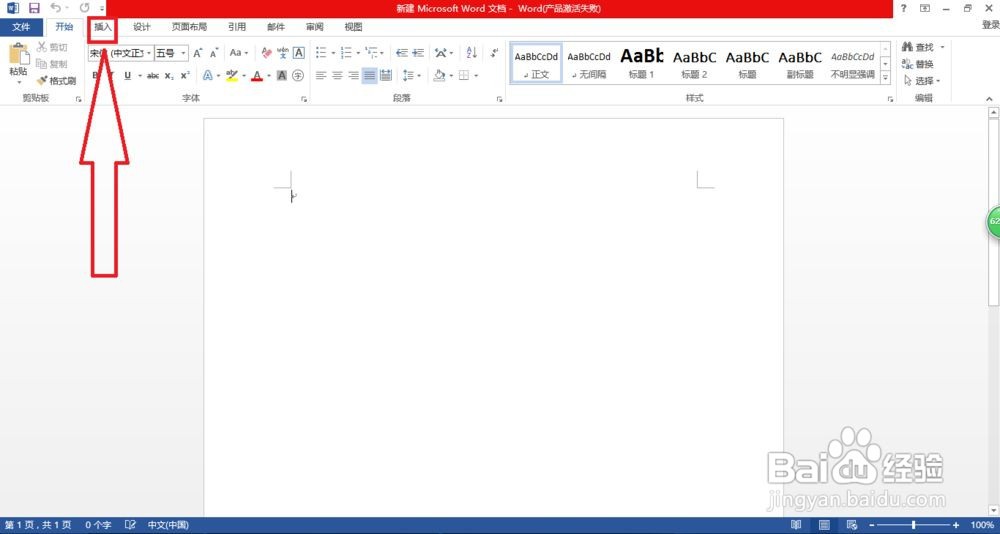Click the Shading paint bucket icon
Screen dimensions: 1000x534
(x=439, y=75)
